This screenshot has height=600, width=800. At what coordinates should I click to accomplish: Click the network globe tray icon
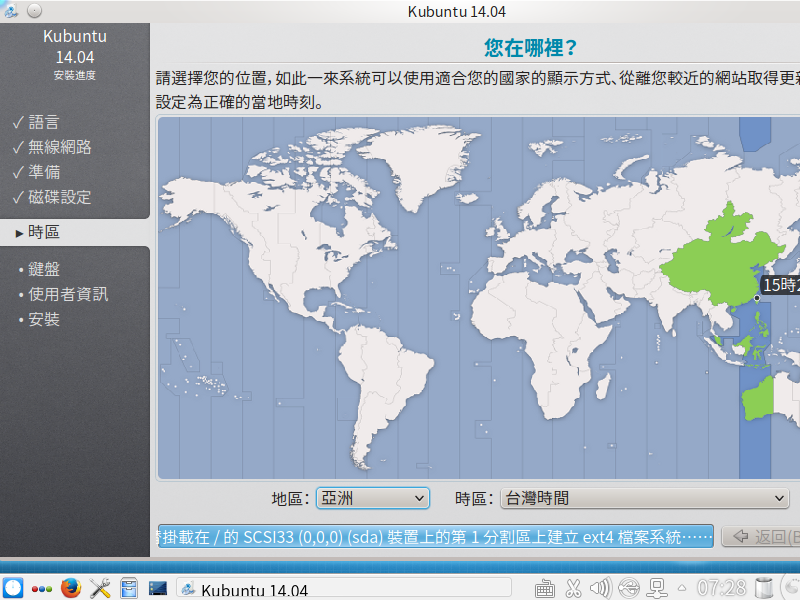[629, 589]
